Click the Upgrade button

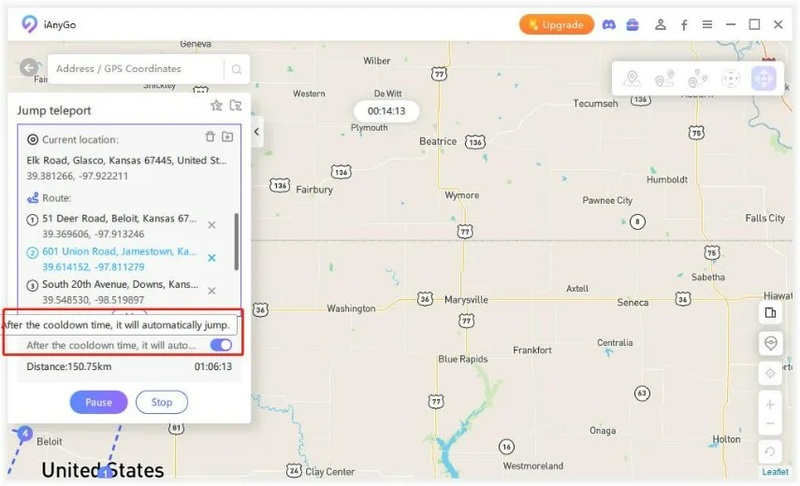coord(557,24)
